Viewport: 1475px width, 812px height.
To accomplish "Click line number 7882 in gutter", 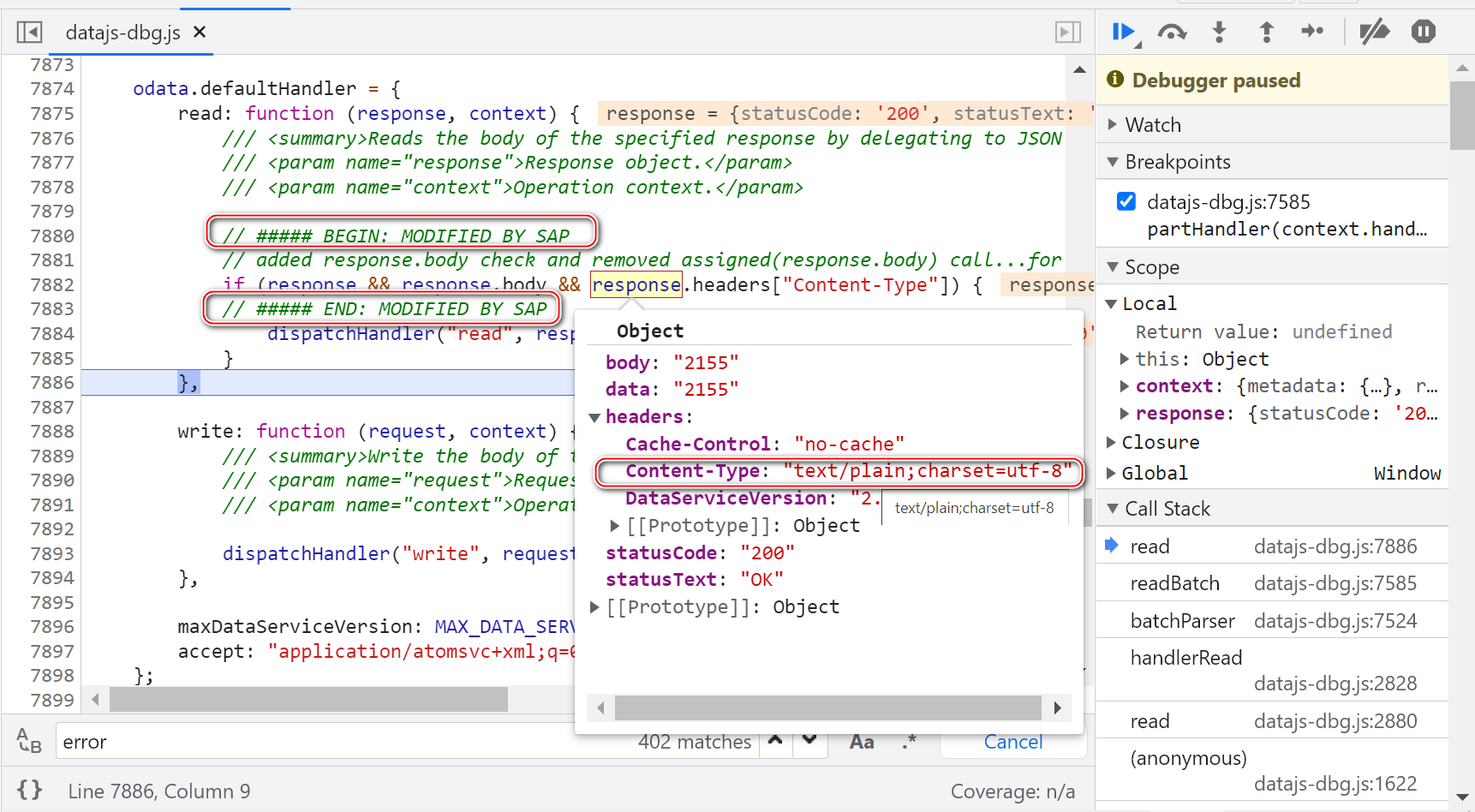I will tap(52, 284).
